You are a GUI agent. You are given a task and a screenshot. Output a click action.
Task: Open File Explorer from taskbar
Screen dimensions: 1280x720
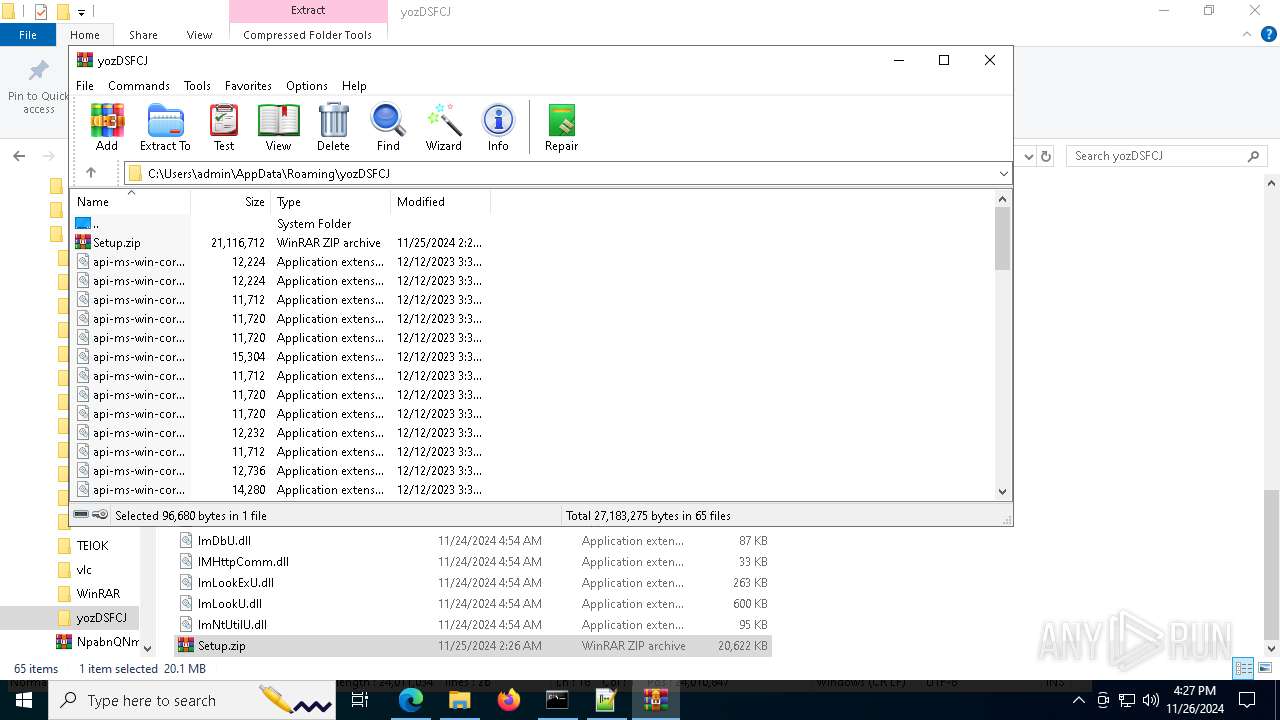[x=460, y=700]
